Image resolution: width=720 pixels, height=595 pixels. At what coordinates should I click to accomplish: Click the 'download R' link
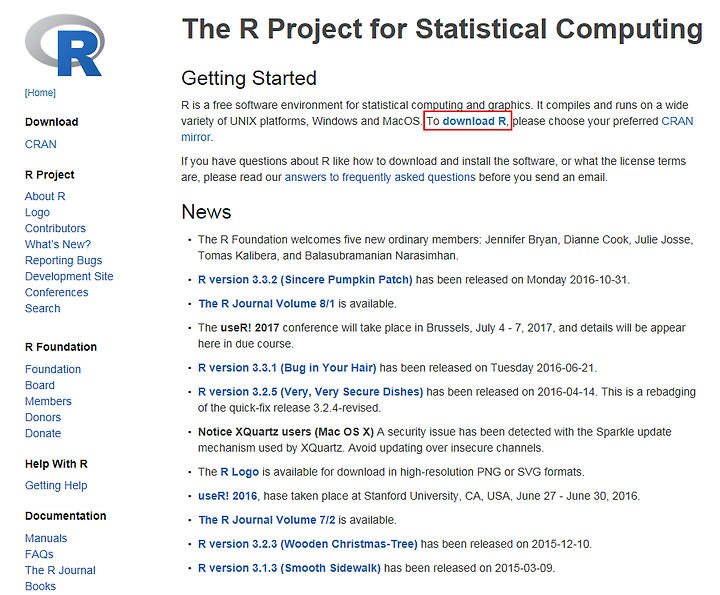(x=475, y=121)
